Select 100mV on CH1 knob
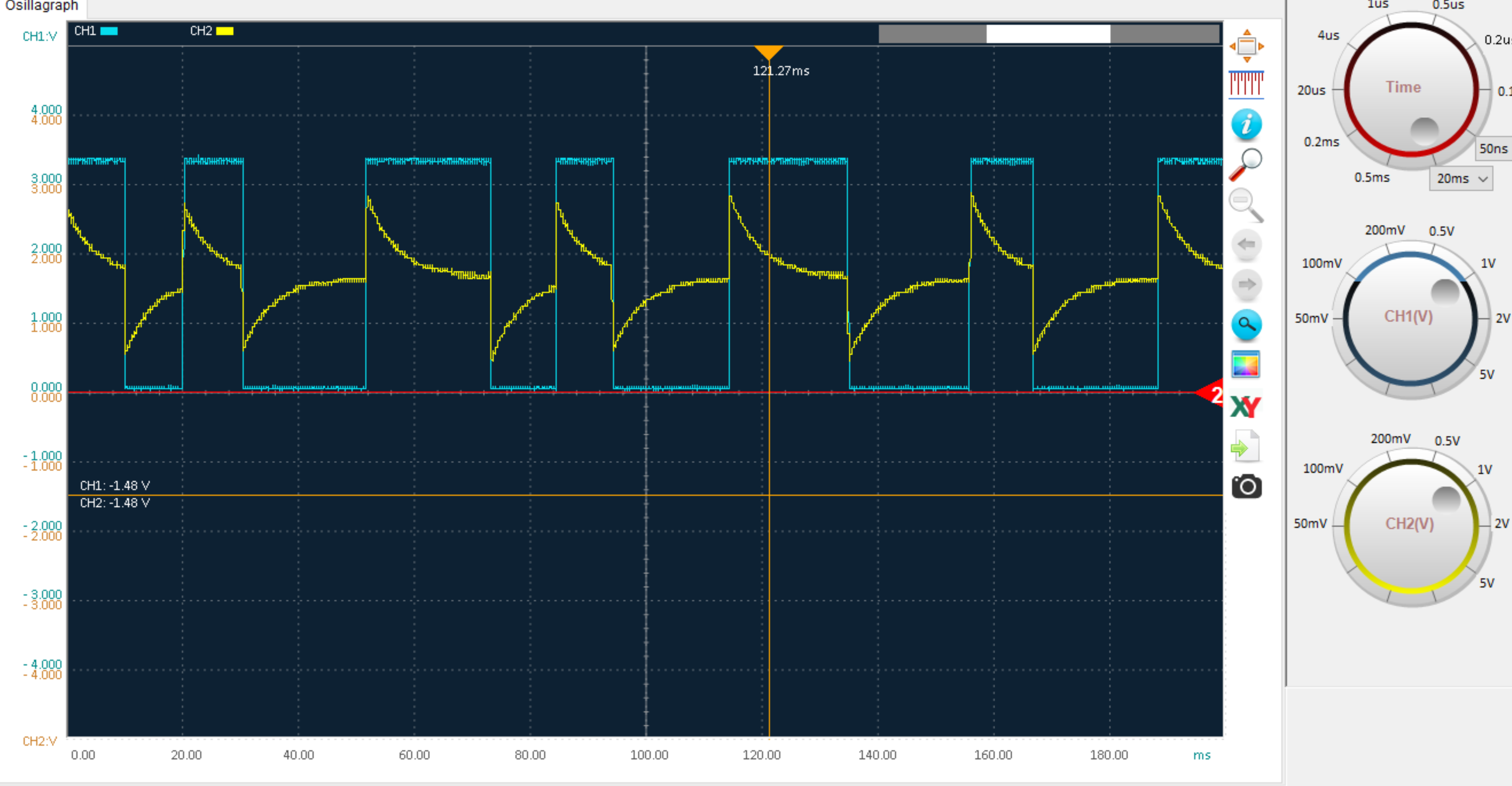The width and height of the screenshot is (1512, 786). click(x=1322, y=264)
